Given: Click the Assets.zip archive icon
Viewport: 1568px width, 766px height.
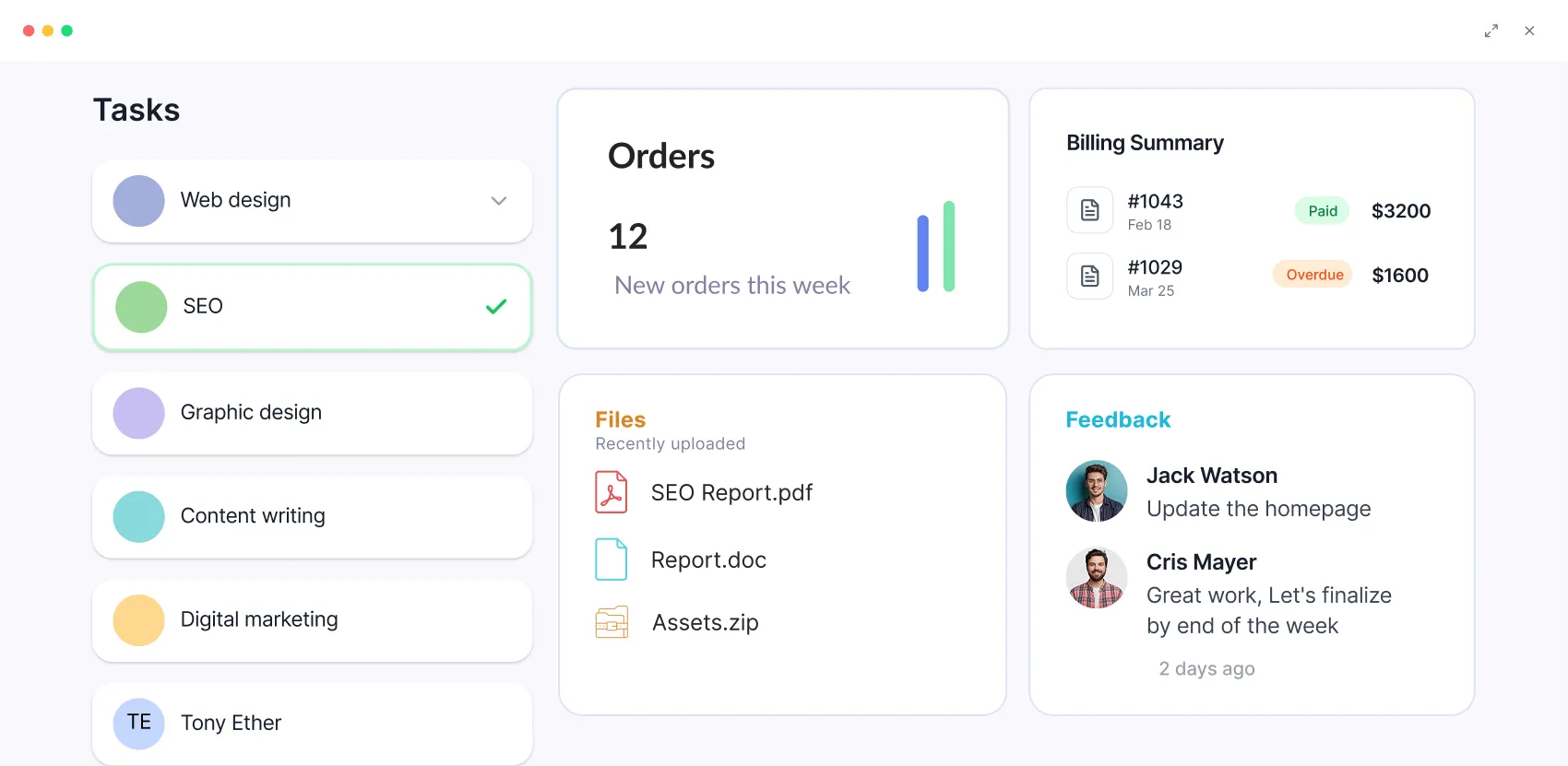Looking at the screenshot, I should (612, 622).
